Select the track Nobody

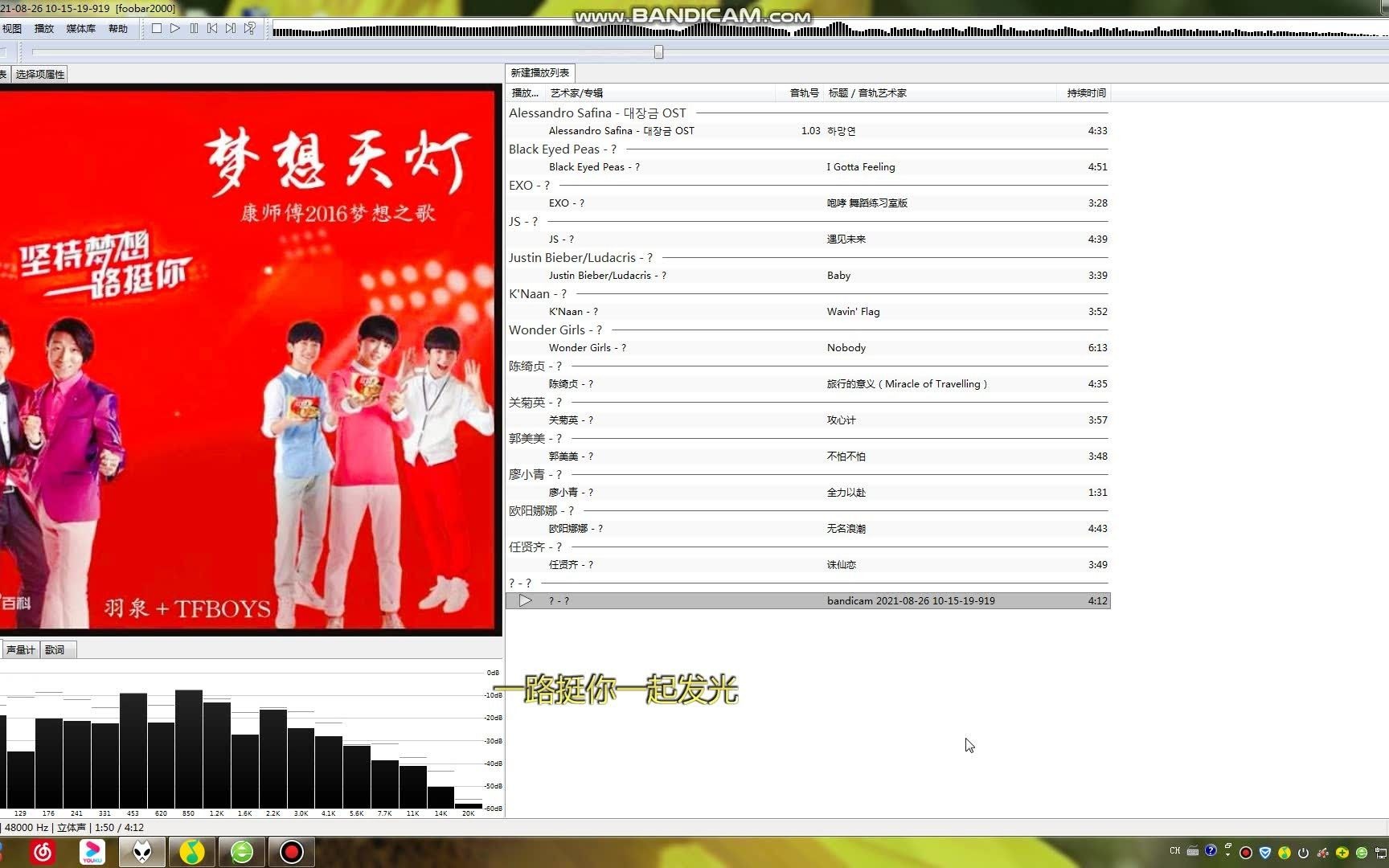point(808,347)
